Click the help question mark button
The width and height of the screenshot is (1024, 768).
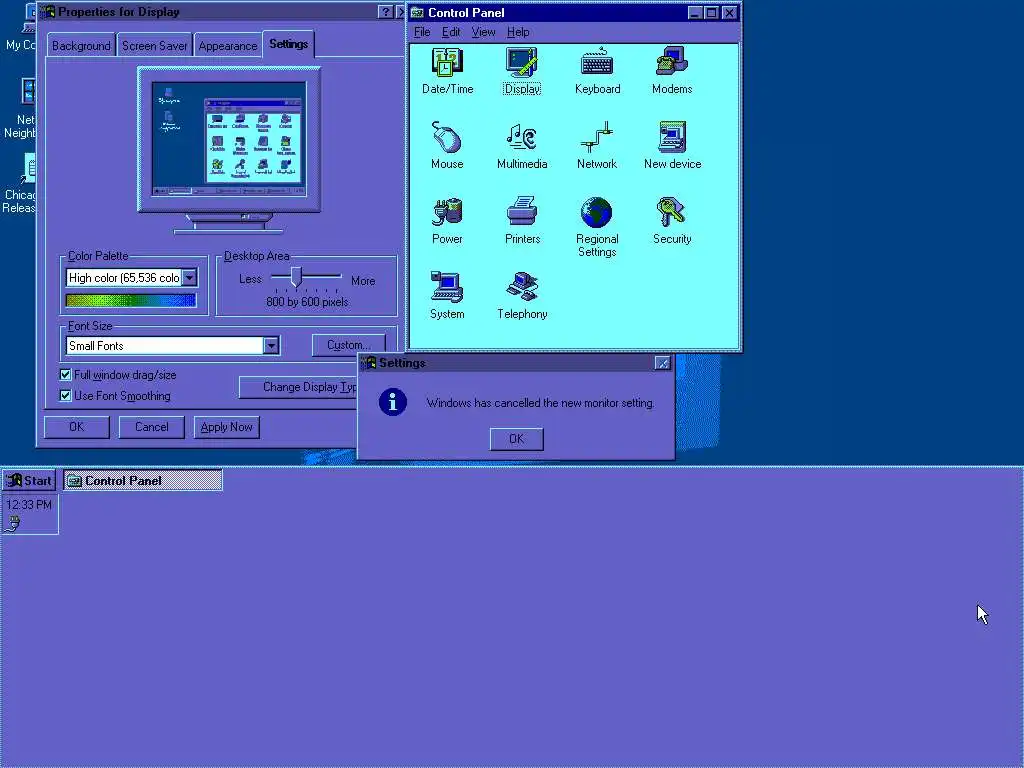pyautogui.click(x=385, y=12)
